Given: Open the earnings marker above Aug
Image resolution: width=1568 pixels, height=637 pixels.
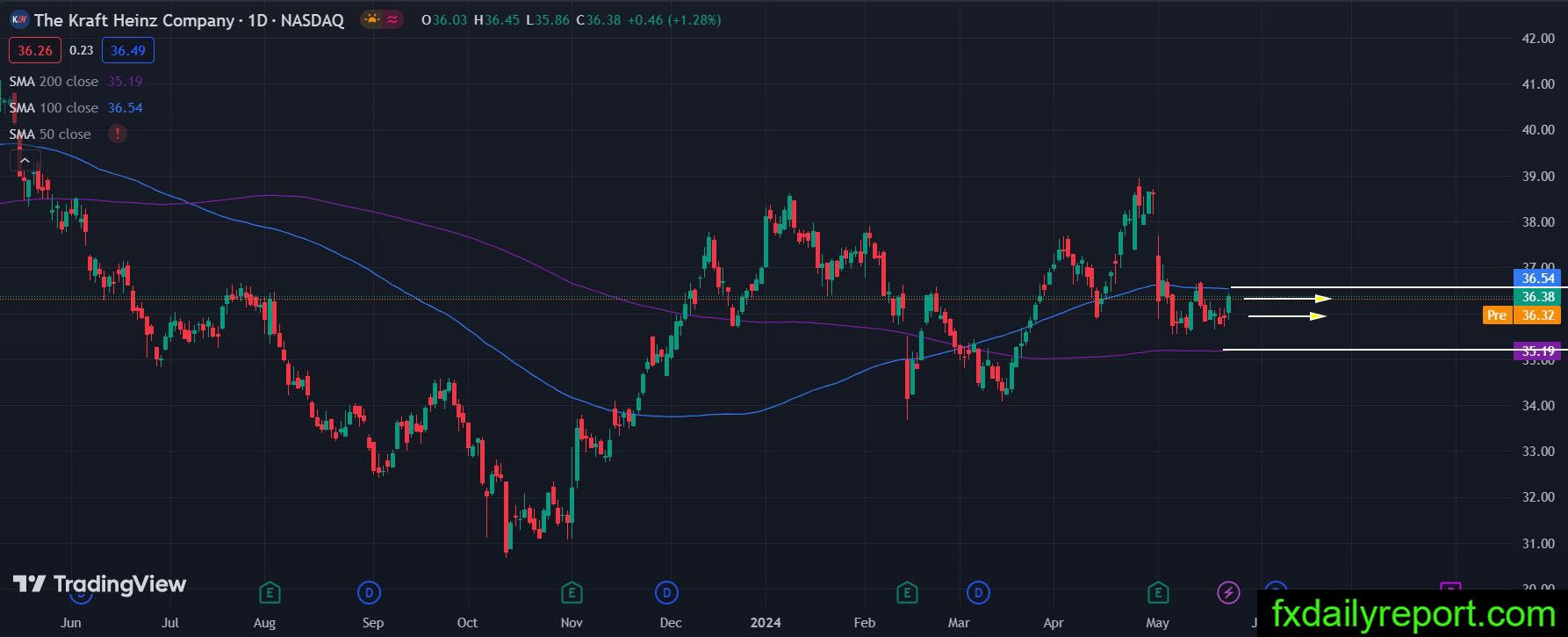Looking at the screenshot, I should pyautogui.click(x=270, y=593).
